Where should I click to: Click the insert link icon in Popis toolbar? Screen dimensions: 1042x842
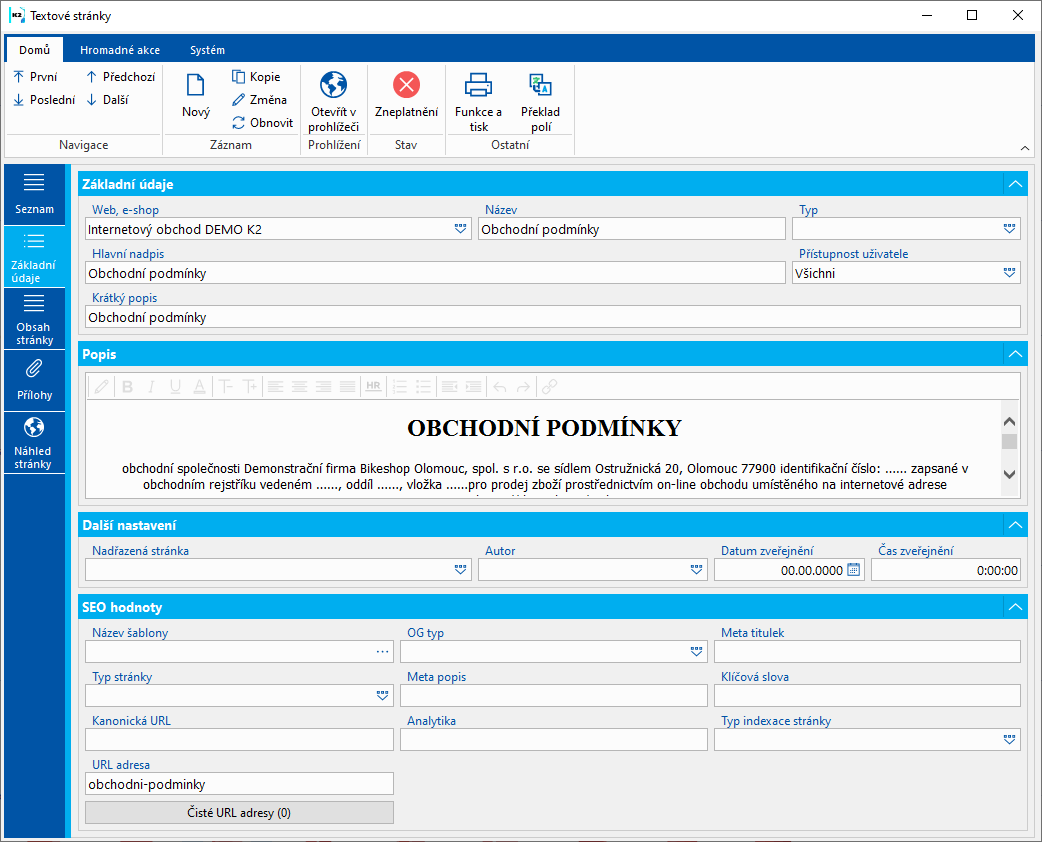[x=549, y=387]
